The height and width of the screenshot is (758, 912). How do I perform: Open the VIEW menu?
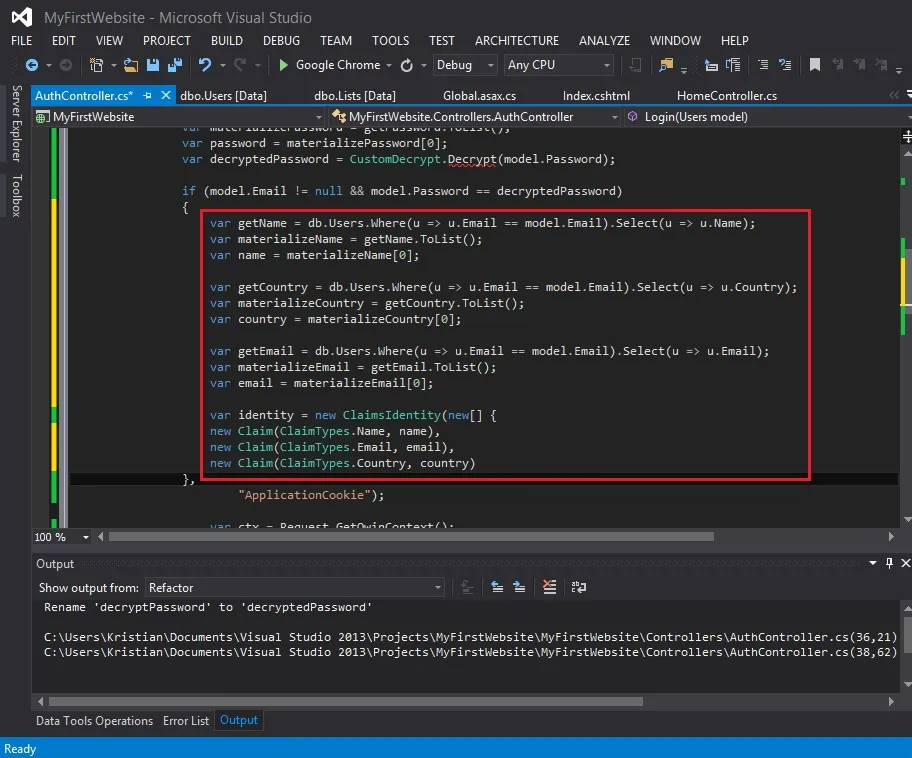click(x=109, y=41)
